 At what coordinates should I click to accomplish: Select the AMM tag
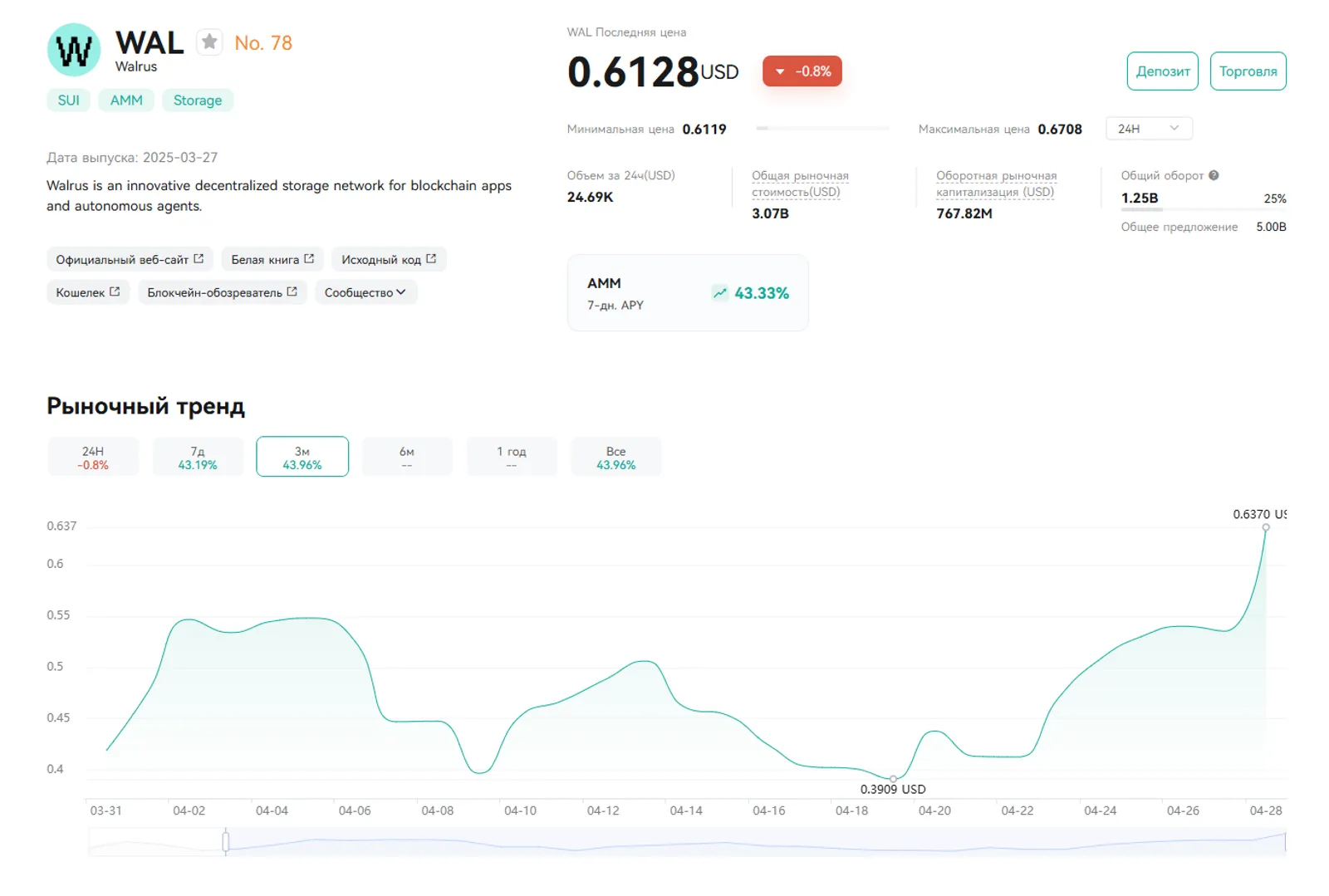pyautogui.click(x=126, y=100)
